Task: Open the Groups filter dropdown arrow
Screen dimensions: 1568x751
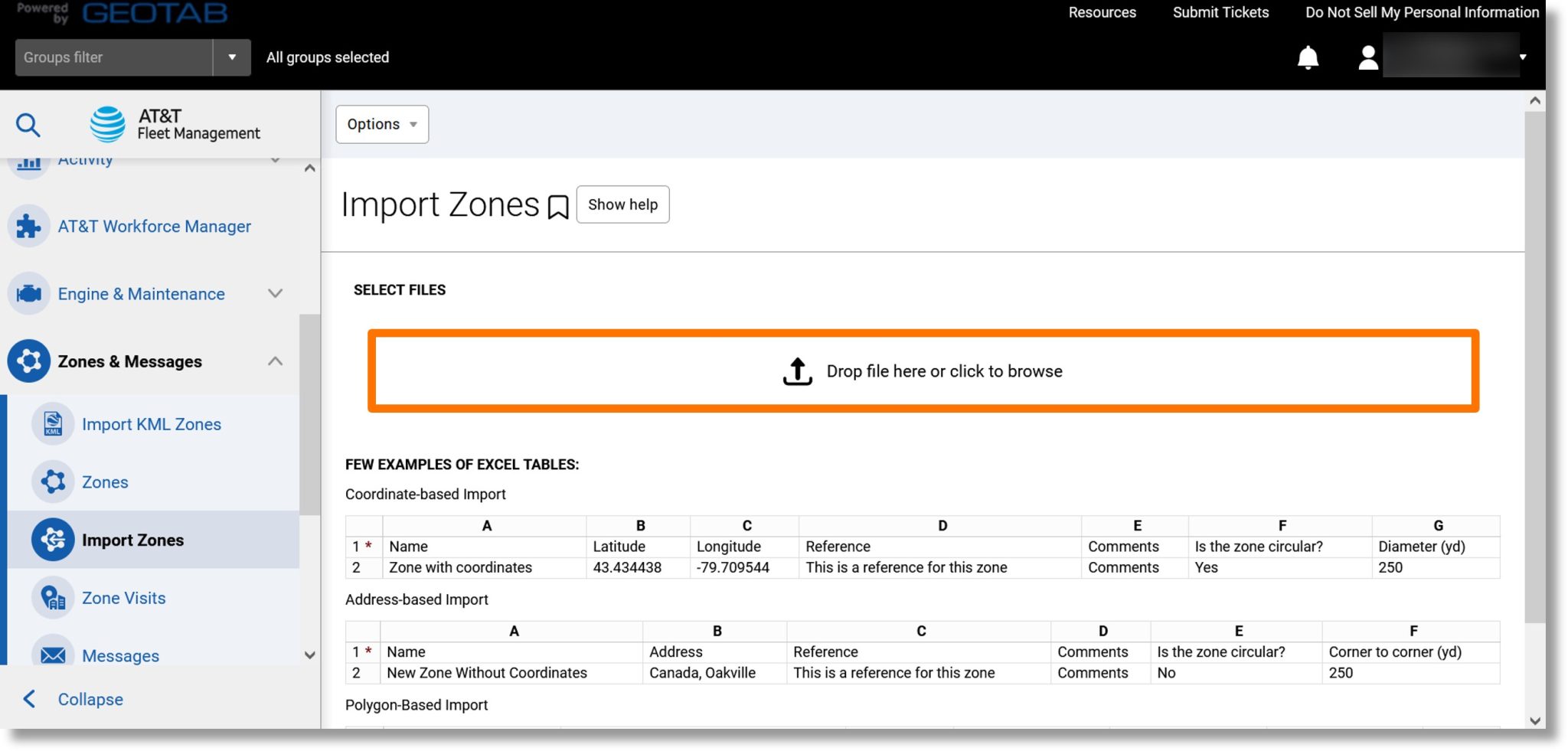Action: pyautogui.click(x=232, y=57)
